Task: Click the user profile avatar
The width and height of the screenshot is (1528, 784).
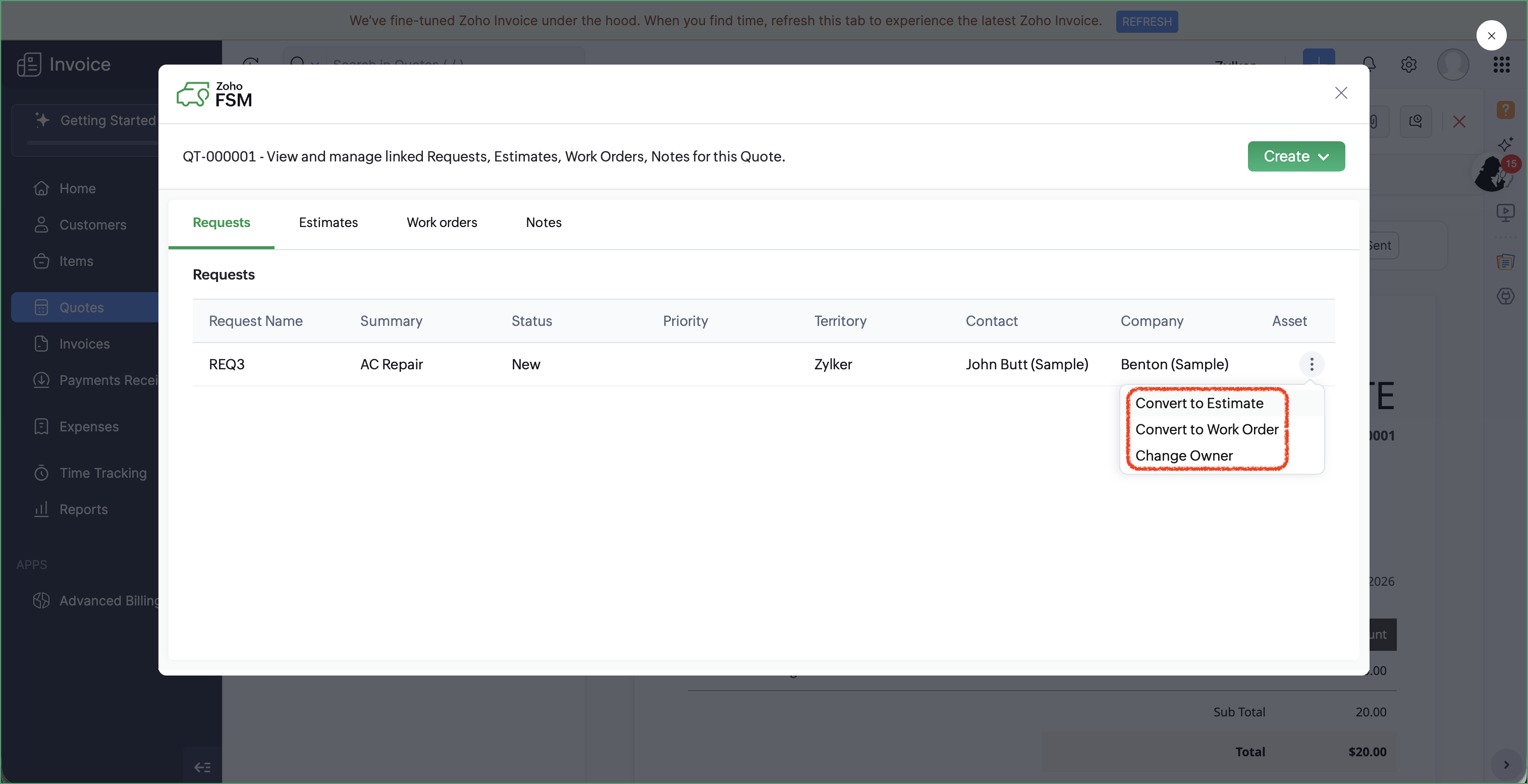Action: pyautogui.click(x=1452, y=65)
